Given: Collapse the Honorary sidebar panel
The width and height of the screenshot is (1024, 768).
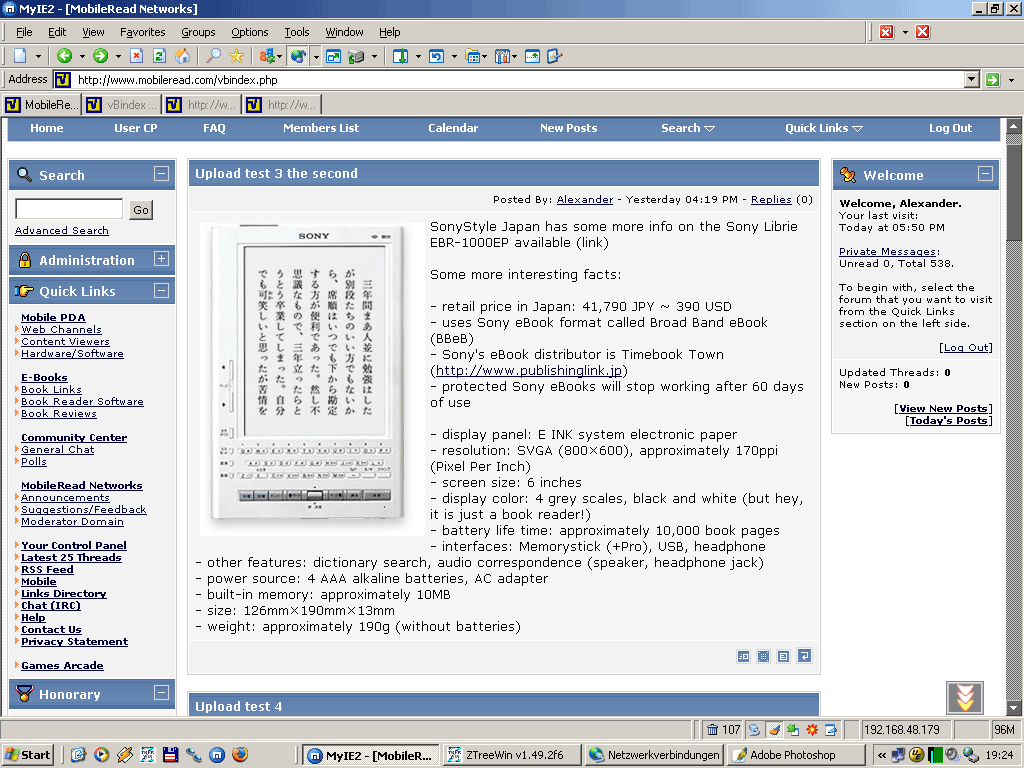Looking at the screenshot, I should 161,693.
